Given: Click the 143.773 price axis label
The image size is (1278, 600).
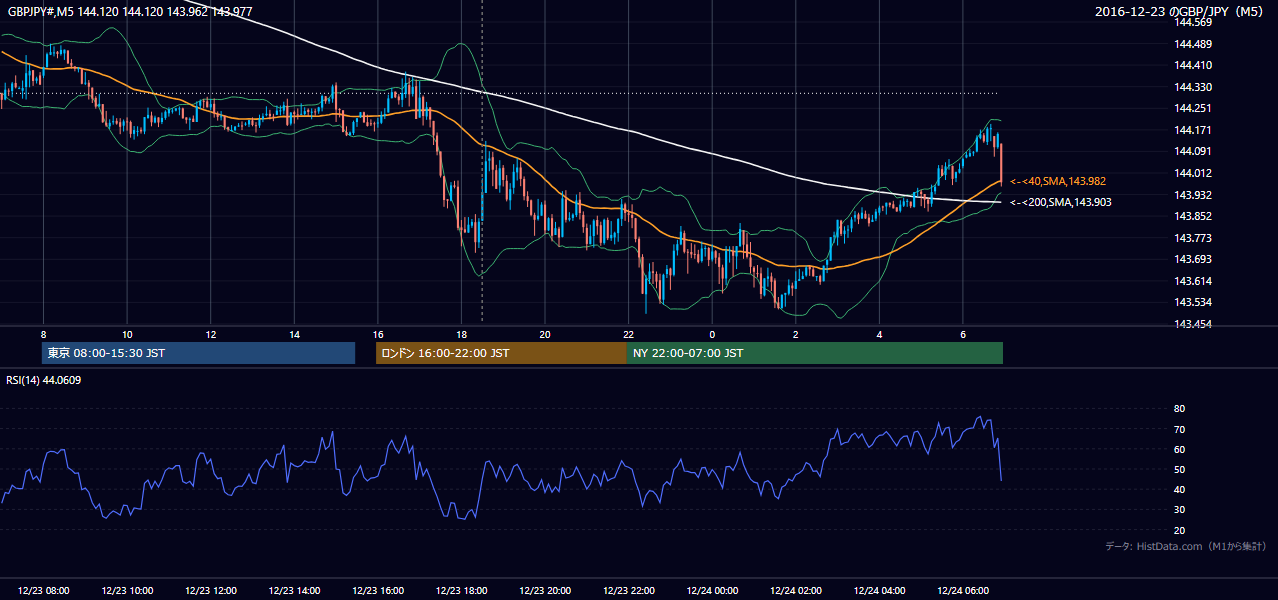Looking at the screenshot, I should coord(1193,238).
